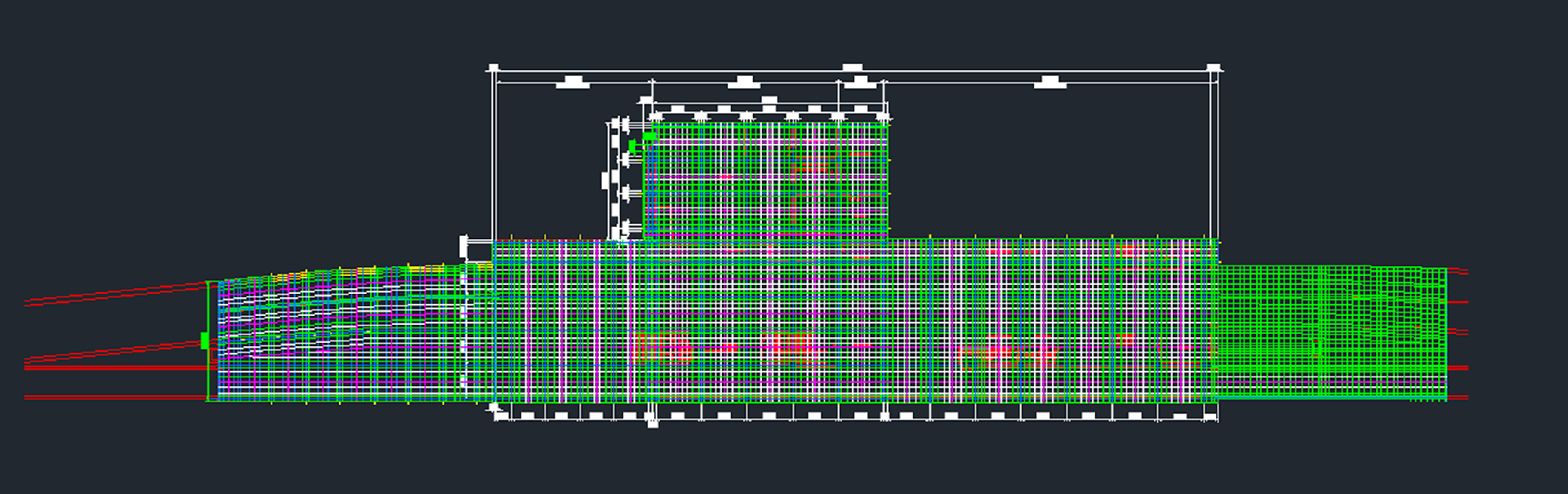Select the red line stubs at far-right top end
This screenshot has height=494, width=1568.
(1458, 271)
